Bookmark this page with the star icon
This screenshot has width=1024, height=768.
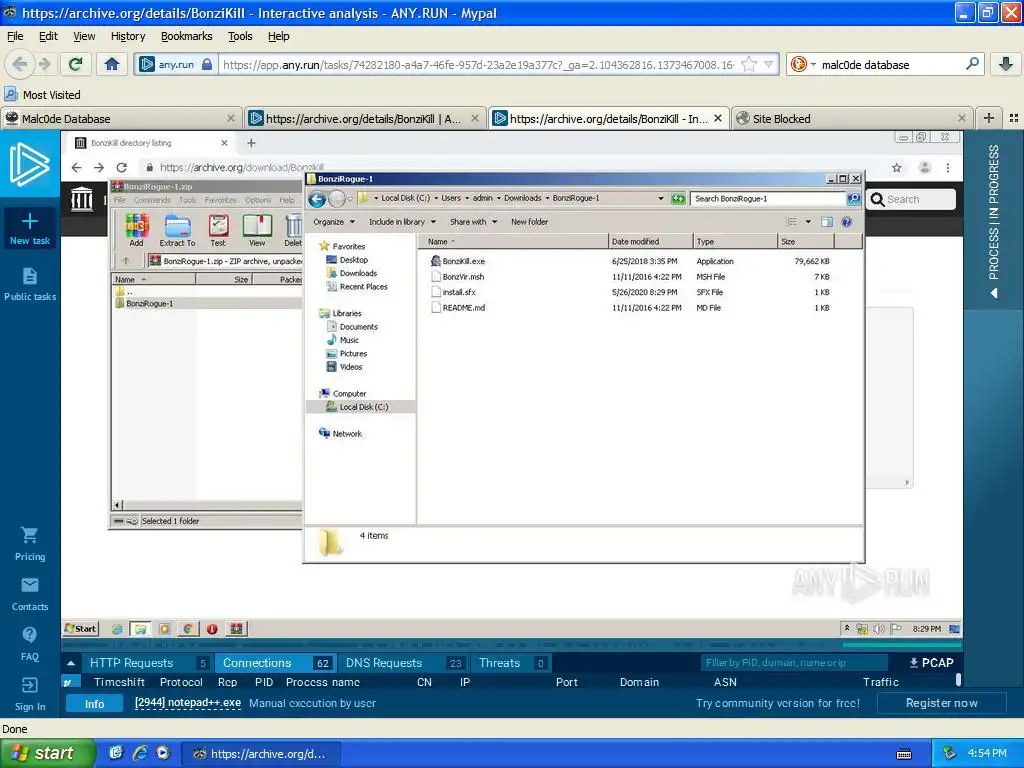click(750, 64)
